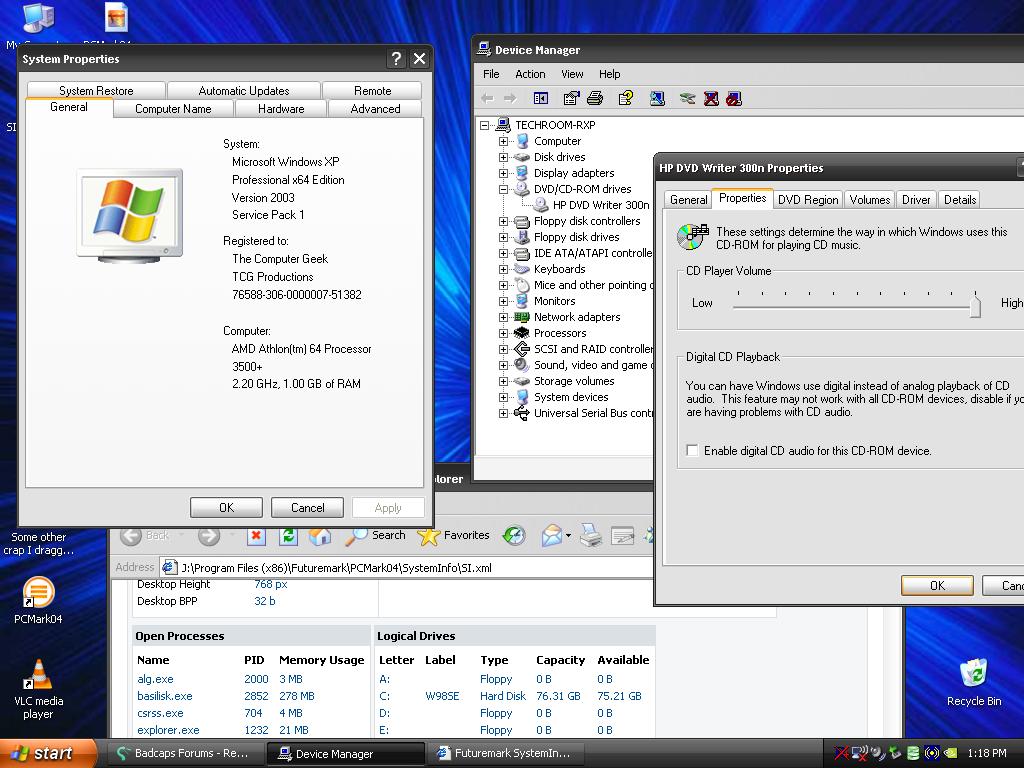This screenshot has width=1024, height=768.
Task: Click the Disable device toolbar icon
Action: pos(734,98)
